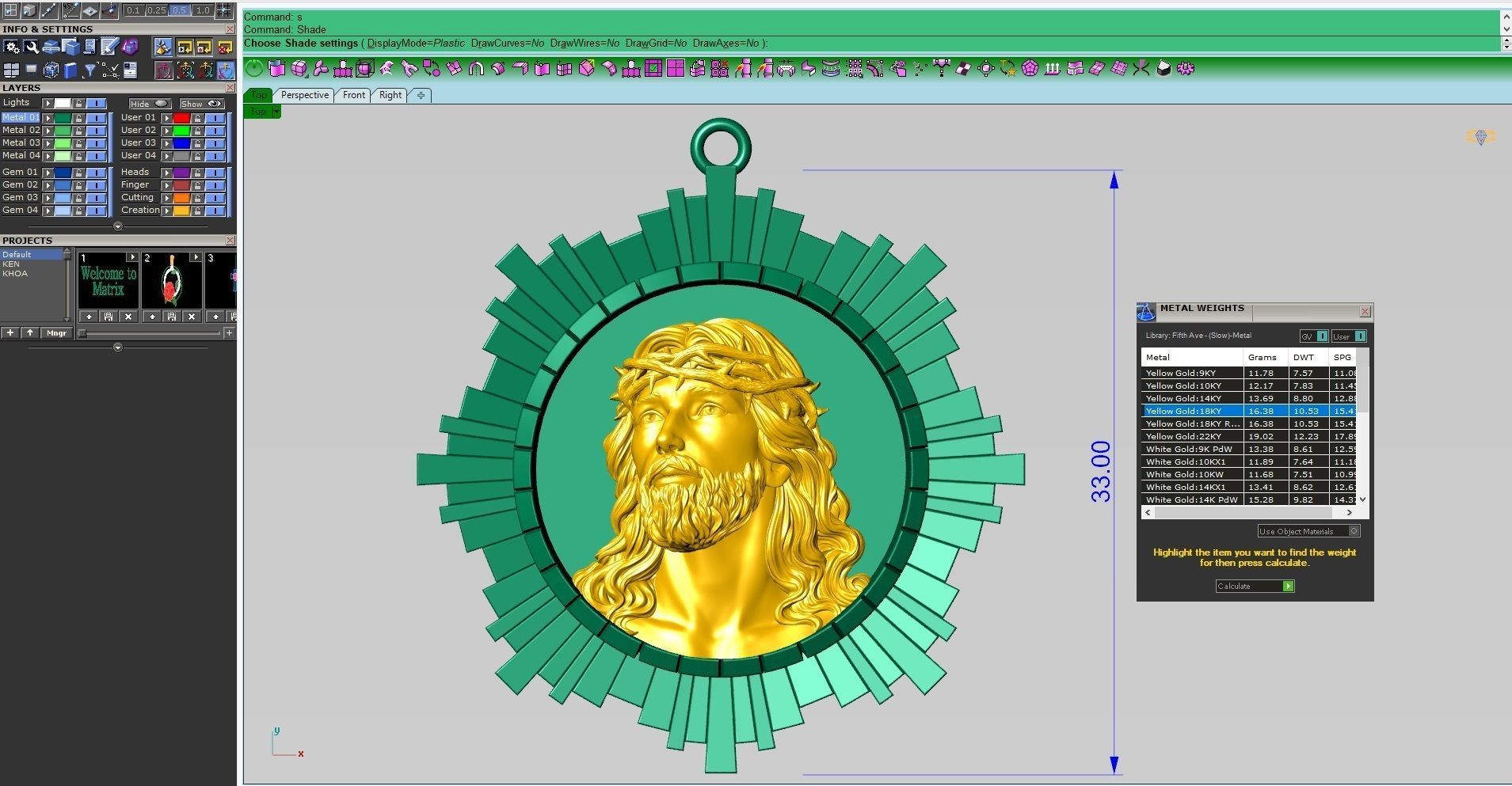Click the grid snap icon beside 1.0
This screenshot has height=786, width=1512.
tap(224, 10)
